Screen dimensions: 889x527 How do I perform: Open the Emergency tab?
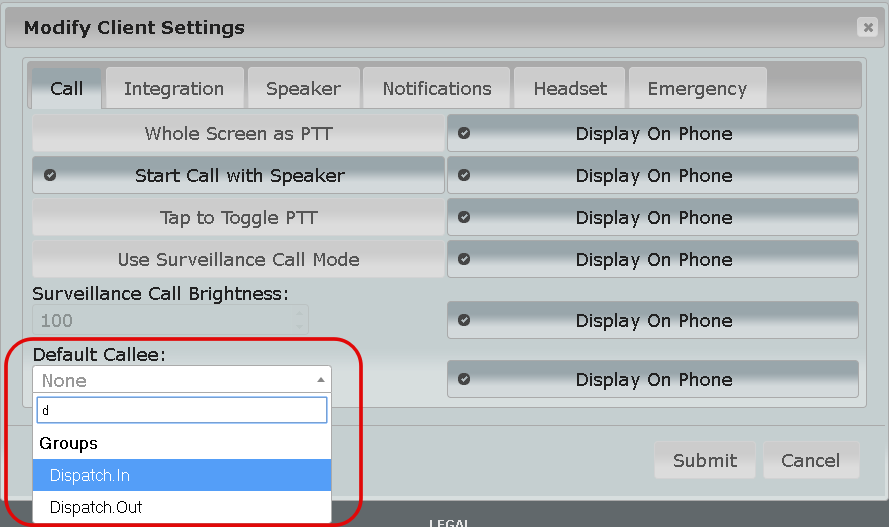point(697,88)
